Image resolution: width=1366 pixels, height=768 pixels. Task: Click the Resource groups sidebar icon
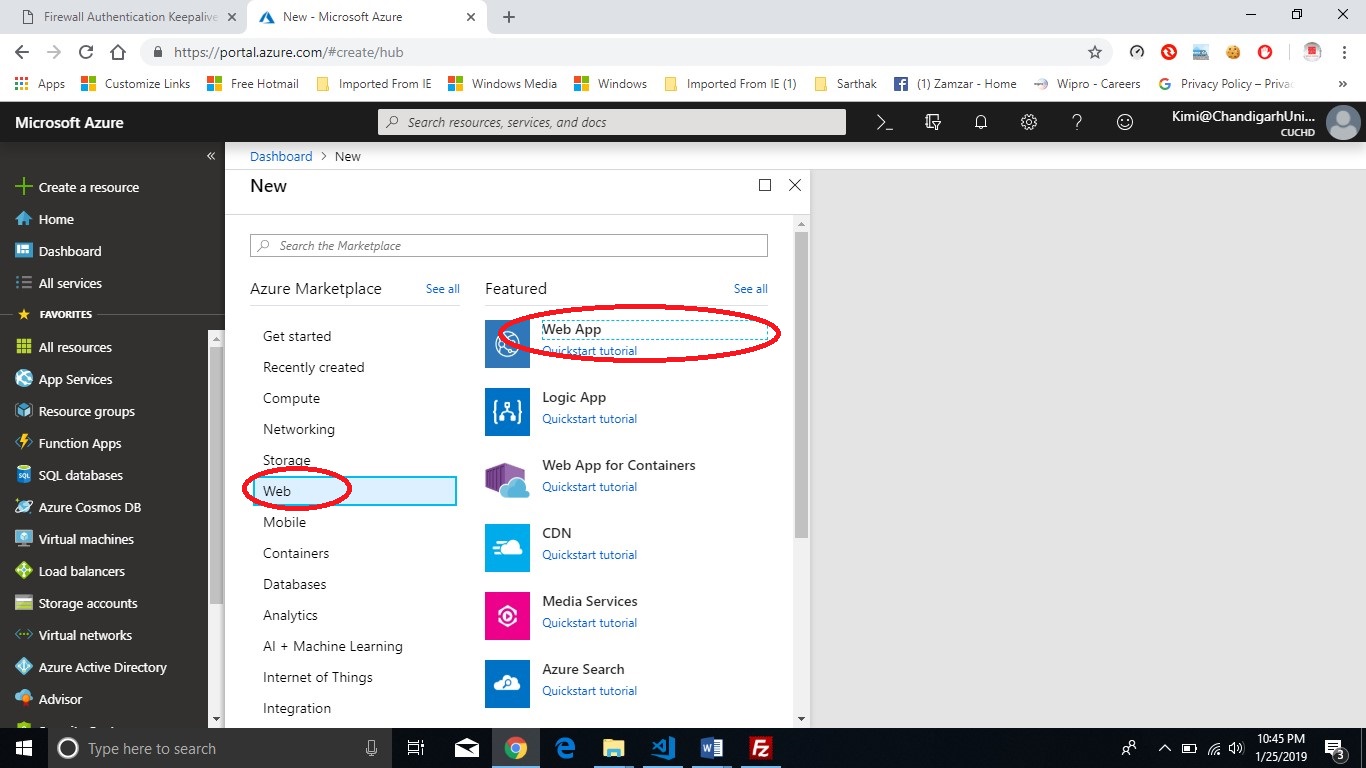[24, 411]
